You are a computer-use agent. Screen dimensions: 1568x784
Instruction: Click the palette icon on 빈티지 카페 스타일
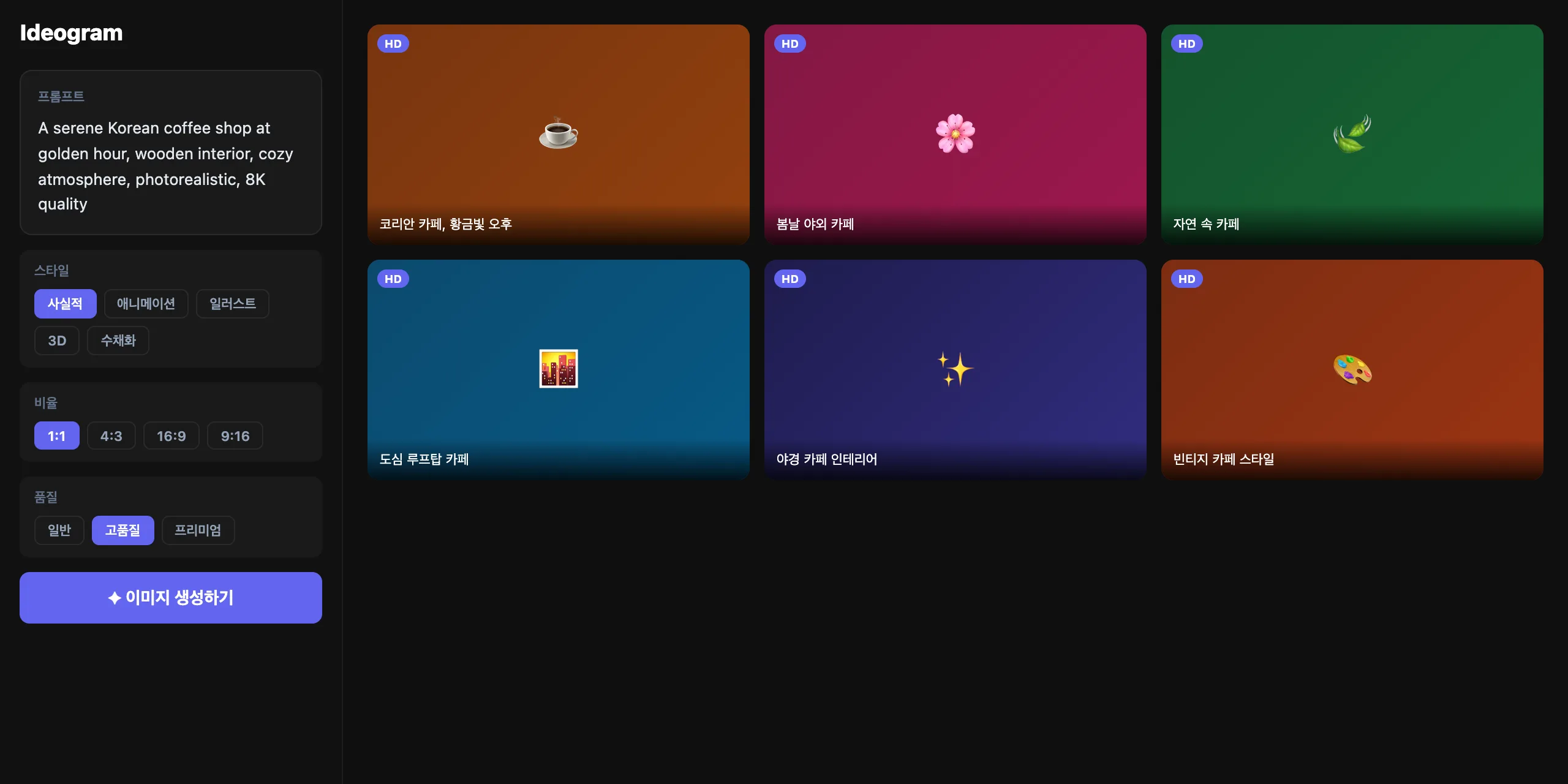(1352, 369)
